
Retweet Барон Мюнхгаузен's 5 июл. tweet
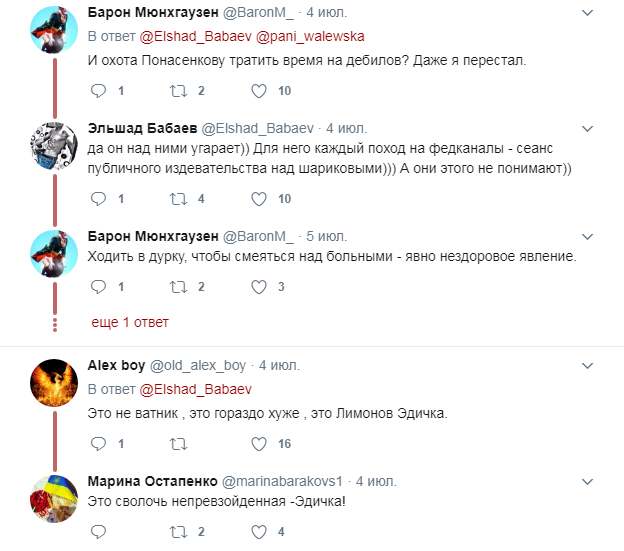[178, 287]
